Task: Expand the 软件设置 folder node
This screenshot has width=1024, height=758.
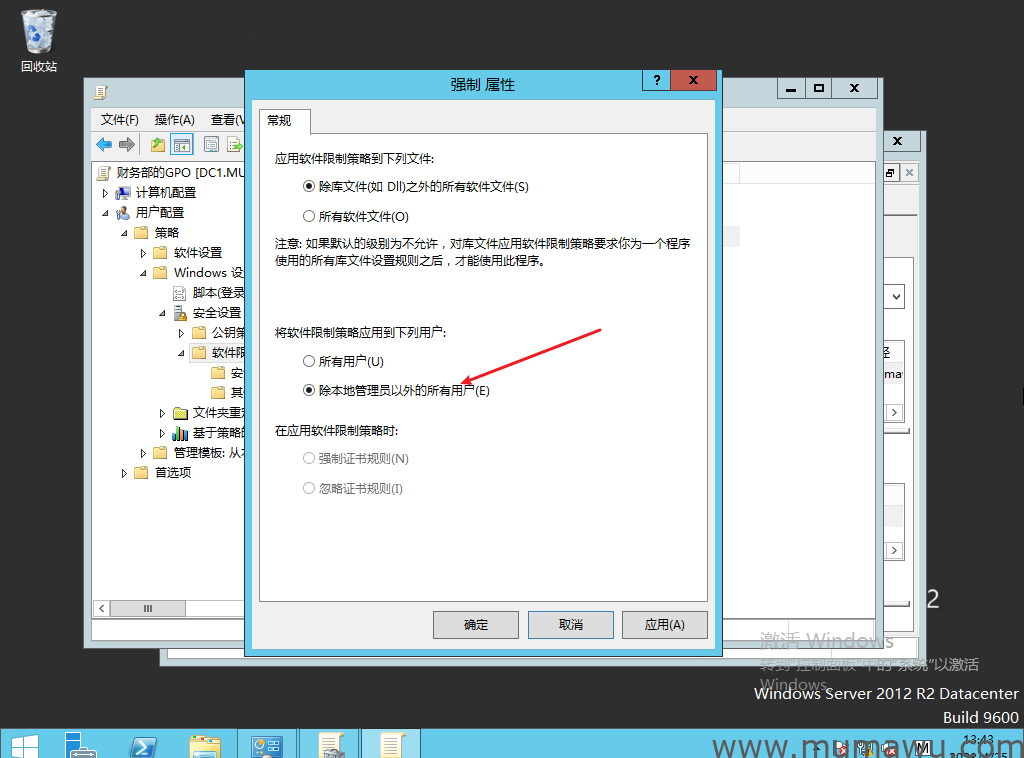Action: 143,253
